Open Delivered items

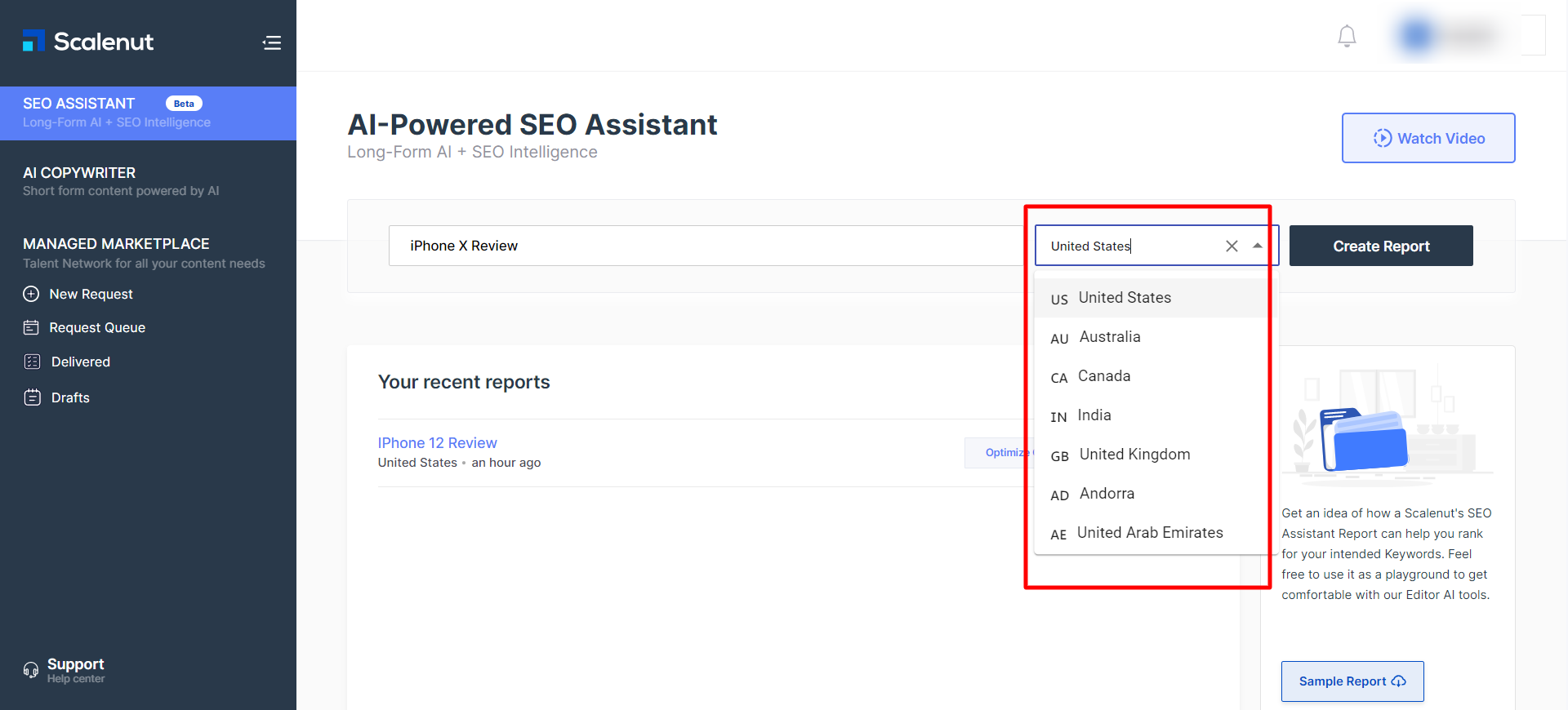click(80, 362)
